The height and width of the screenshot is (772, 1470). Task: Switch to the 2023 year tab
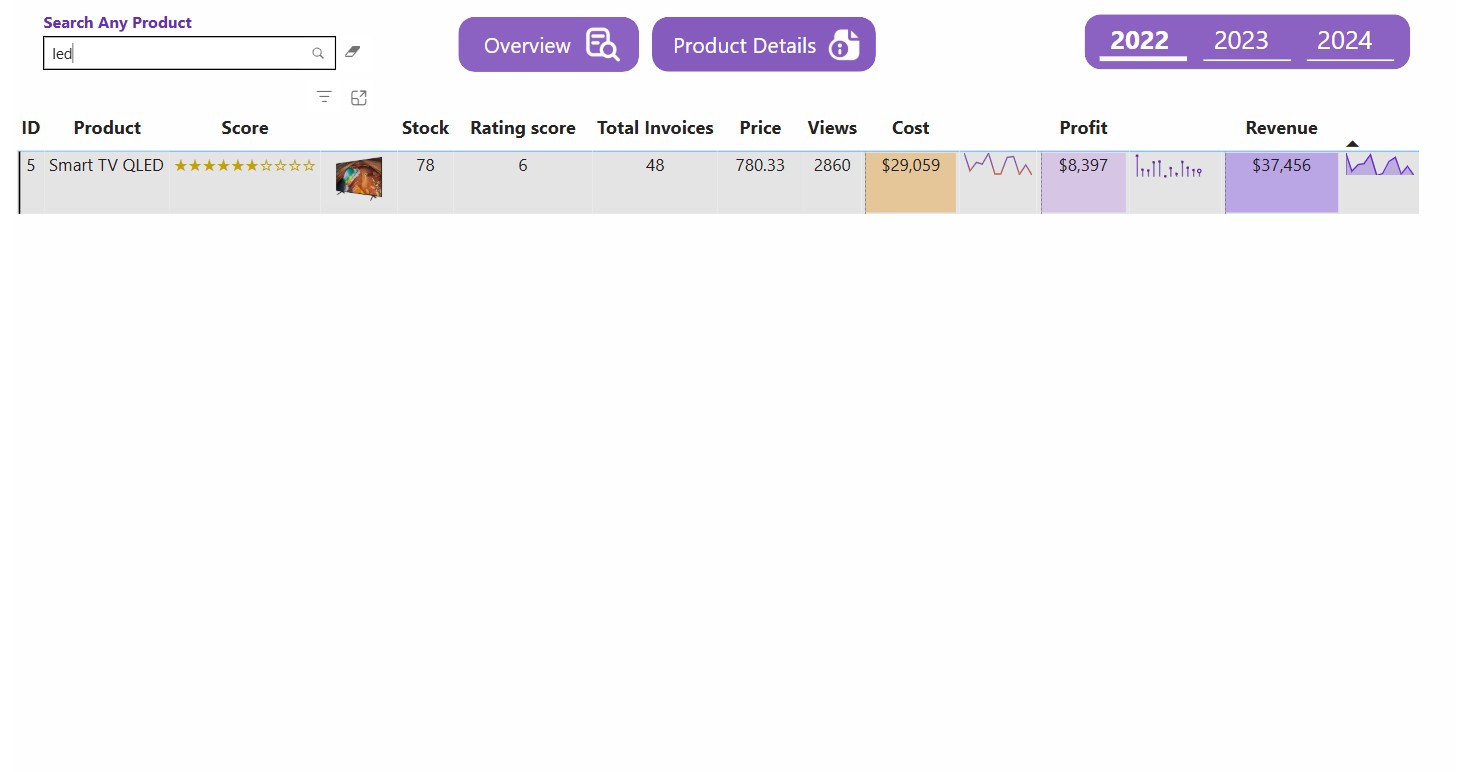(x=1241, y=41)
